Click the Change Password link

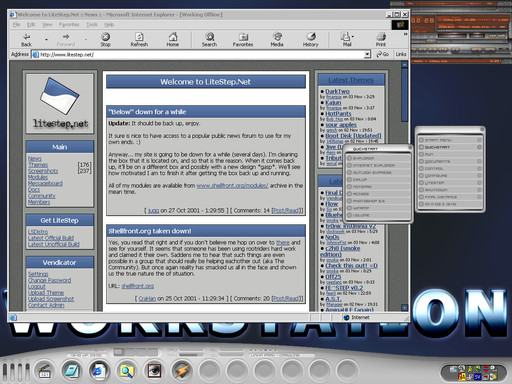(49, 280)
